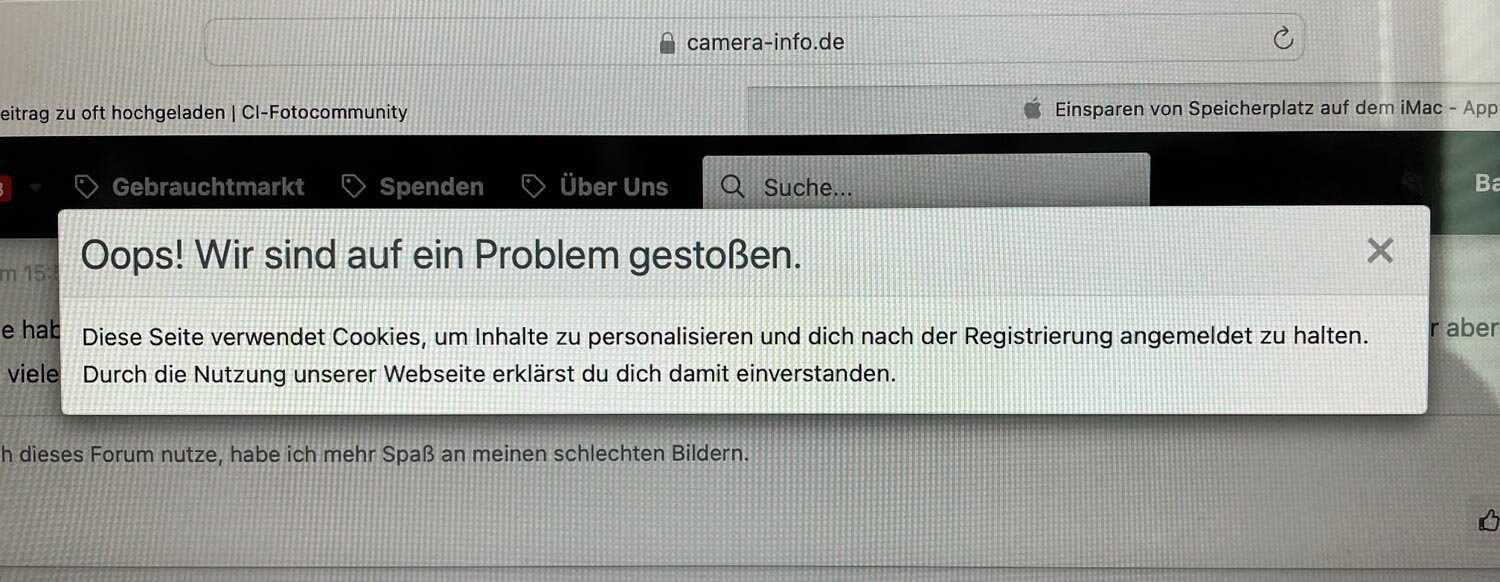Screen dimensions: 1500x582
Task: Click the padlock icon beside camera-info.de
Action: (x=668, y=43)
